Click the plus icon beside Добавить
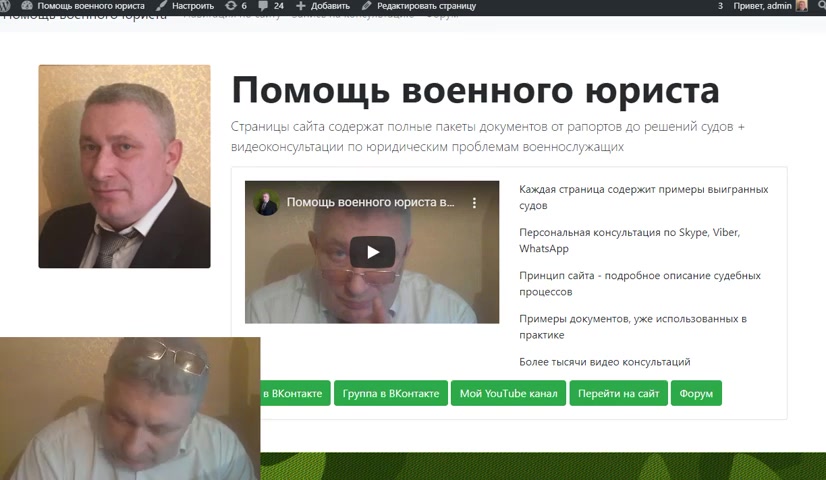The image size is (826, 480). (x=300, y=6)
